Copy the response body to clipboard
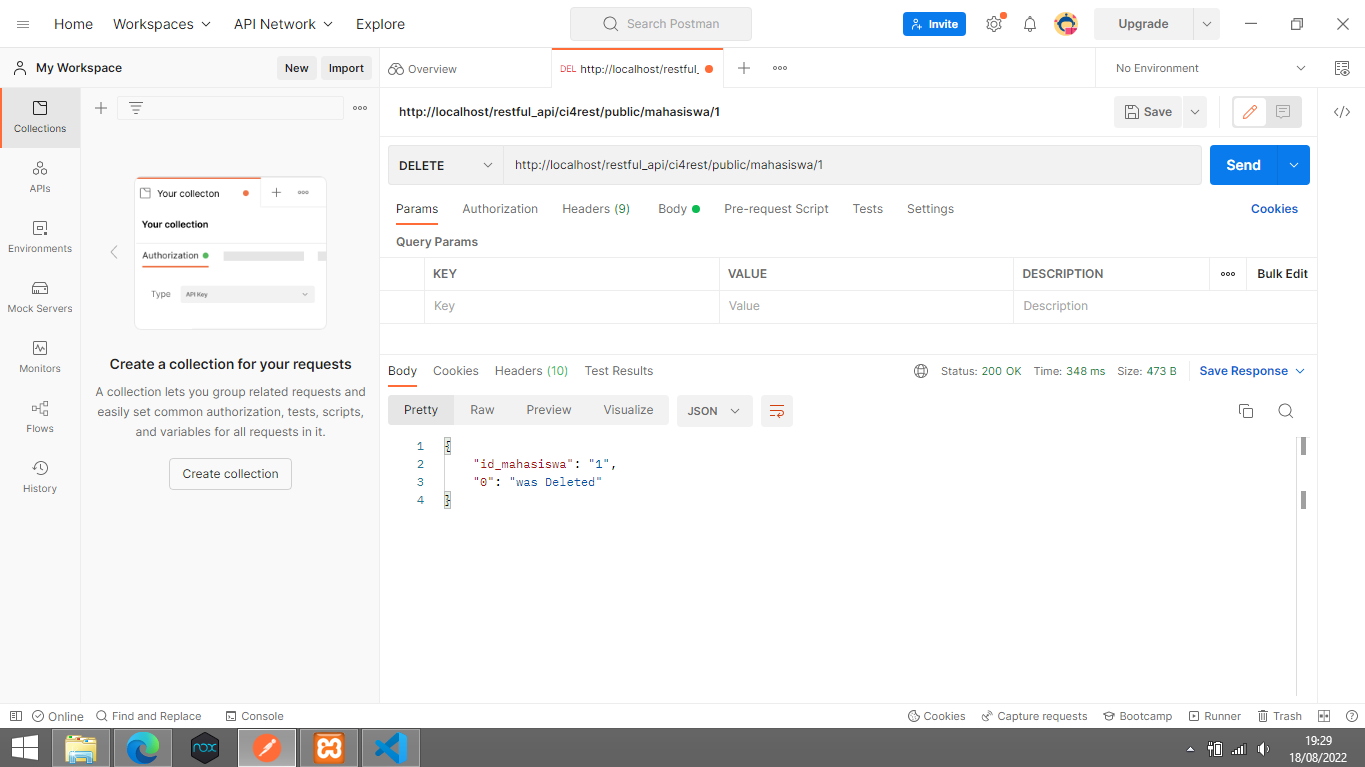The height and width of the screenshot is (767, 1365). (x=1246, y=411)
